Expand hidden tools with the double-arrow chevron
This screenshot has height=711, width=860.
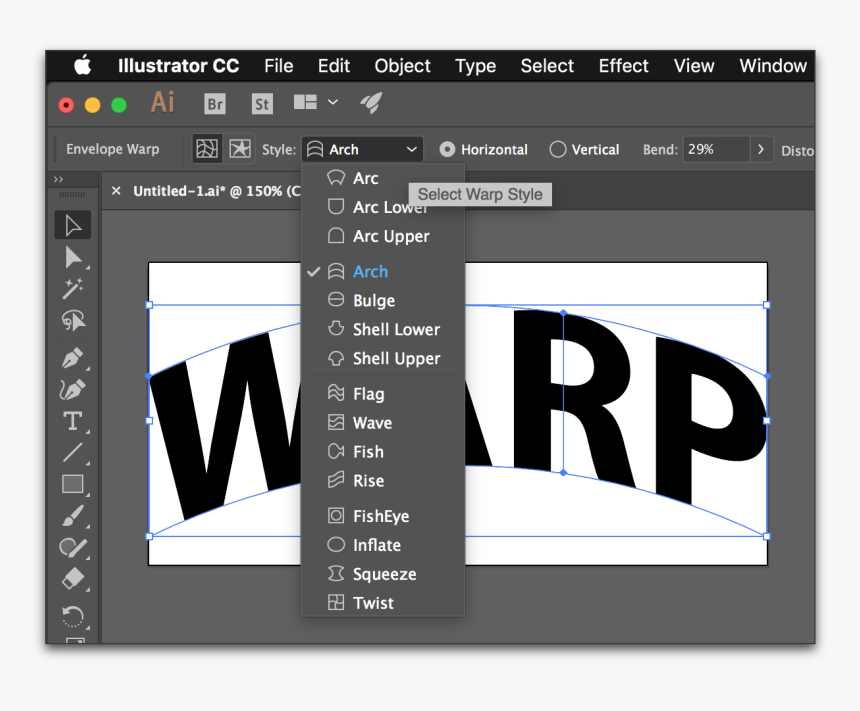click(60, 179)
